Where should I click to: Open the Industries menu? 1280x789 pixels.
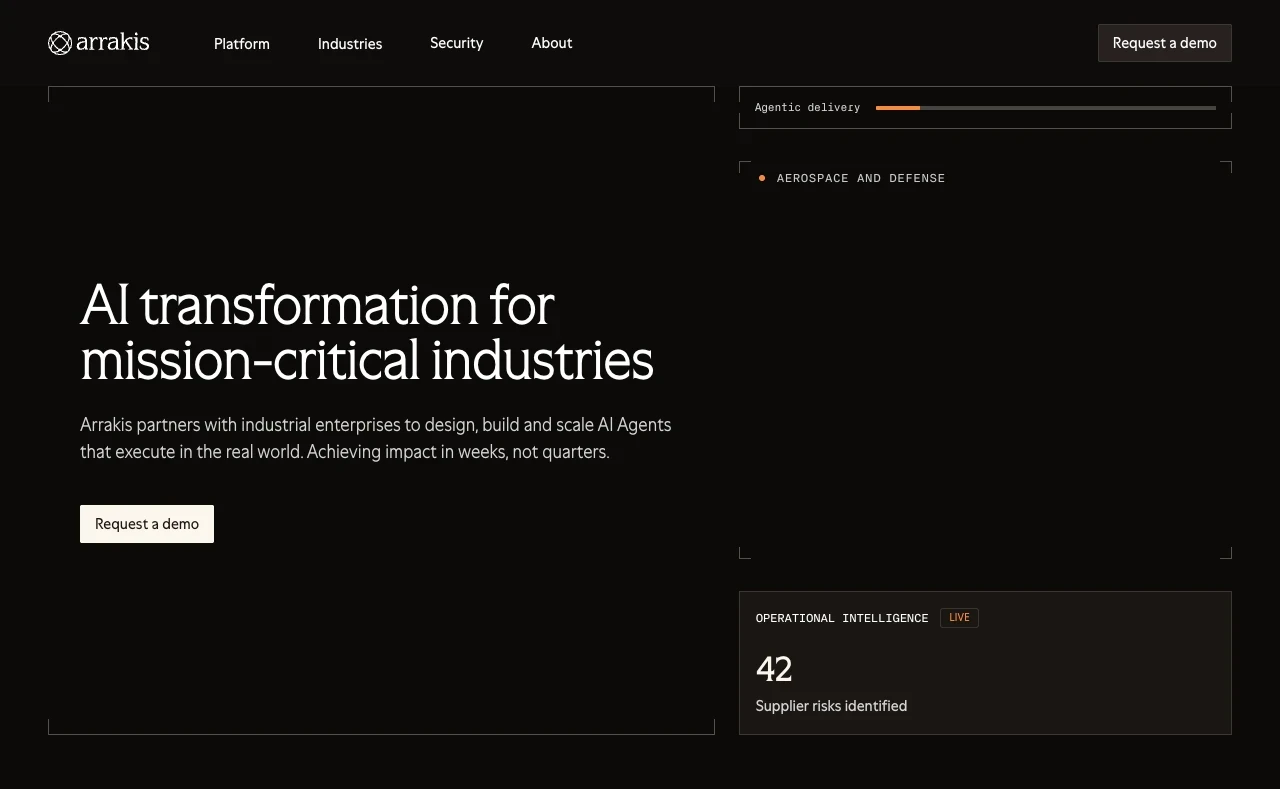click(x=350, y=43)
